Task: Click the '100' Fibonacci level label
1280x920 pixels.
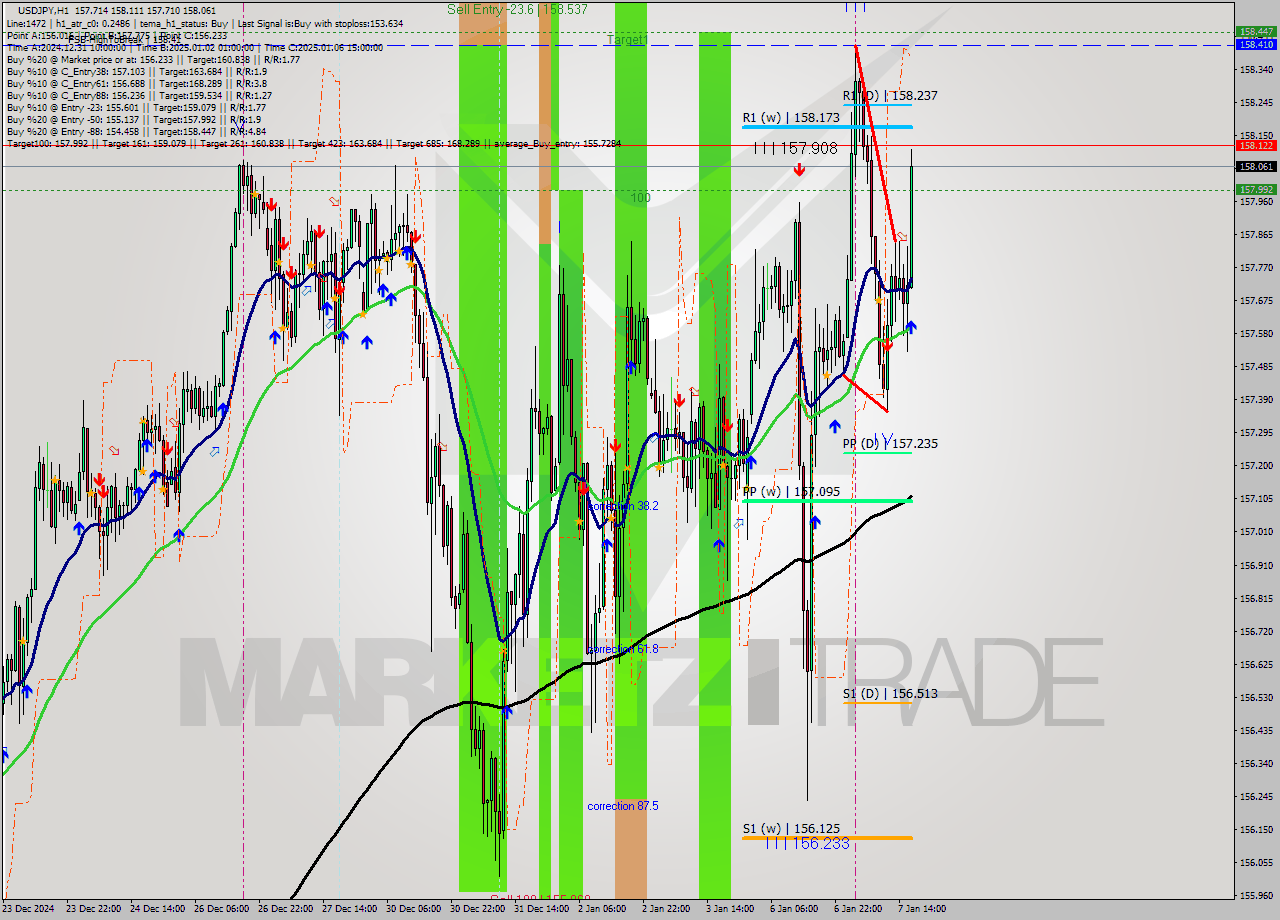Action: pyautogui.click(x=640, y=198)
